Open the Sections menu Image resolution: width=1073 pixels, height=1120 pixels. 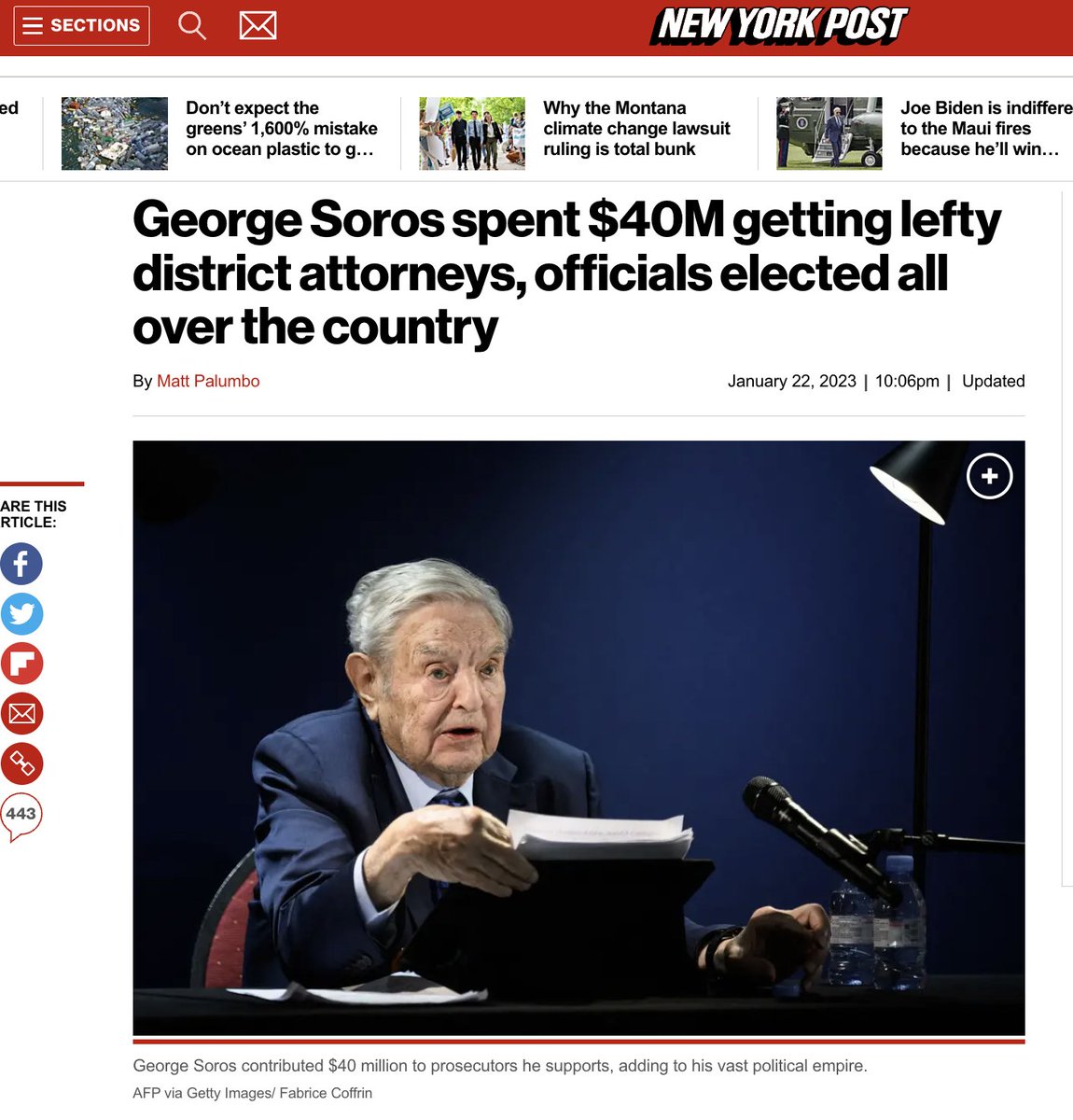[x=81, y=25]
